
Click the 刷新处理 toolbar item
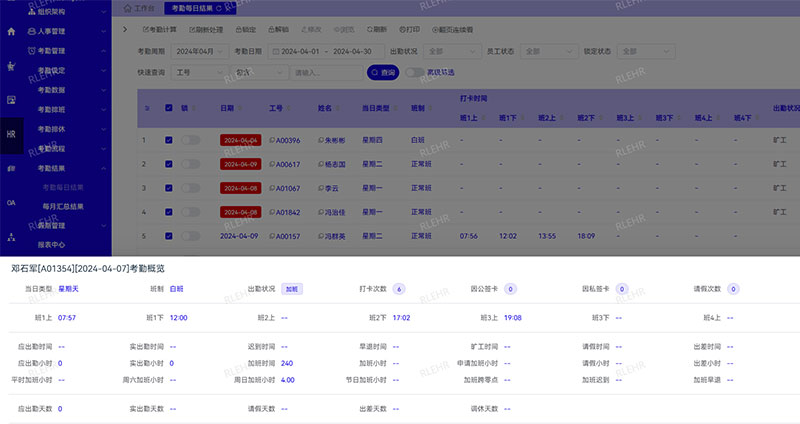pyautogui.click(x=206, y=30)
